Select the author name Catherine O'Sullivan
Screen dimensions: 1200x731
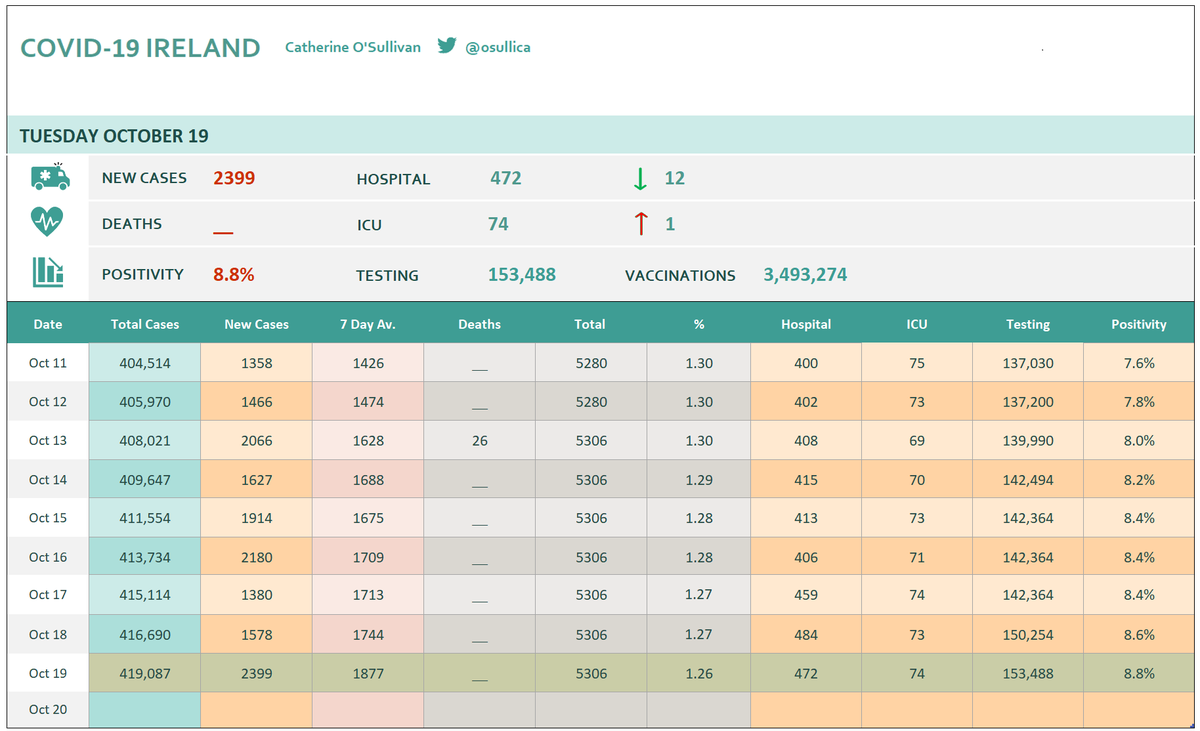click(x=353, y=47)
